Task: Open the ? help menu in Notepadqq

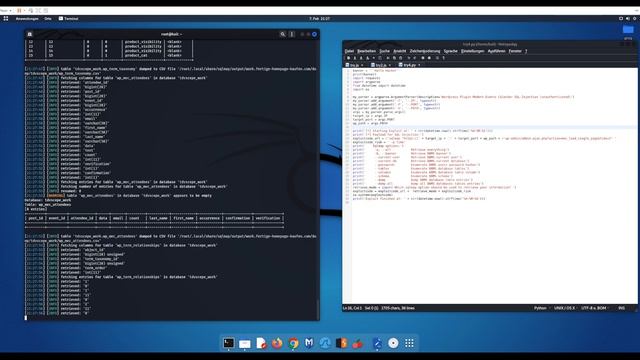Action: click(x=526, y=51)
